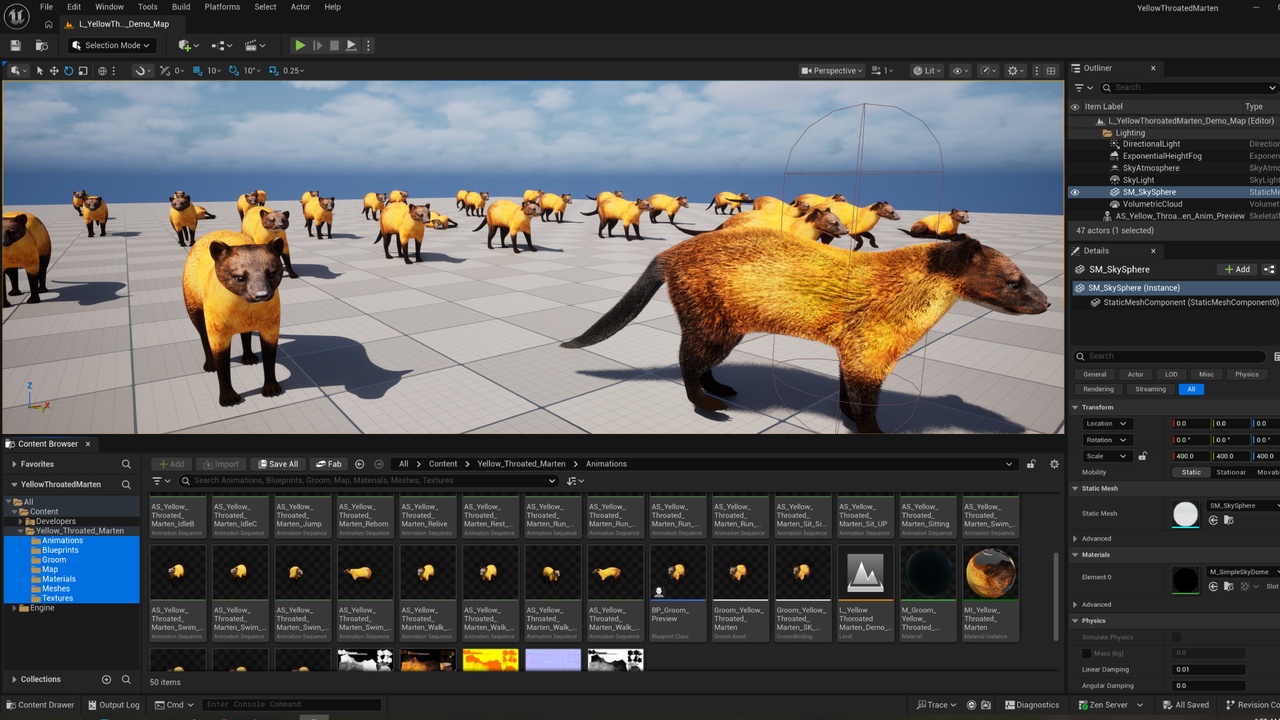Open the Content Browser settings gear
The image size is (1280, 720).
[1054, 464]
